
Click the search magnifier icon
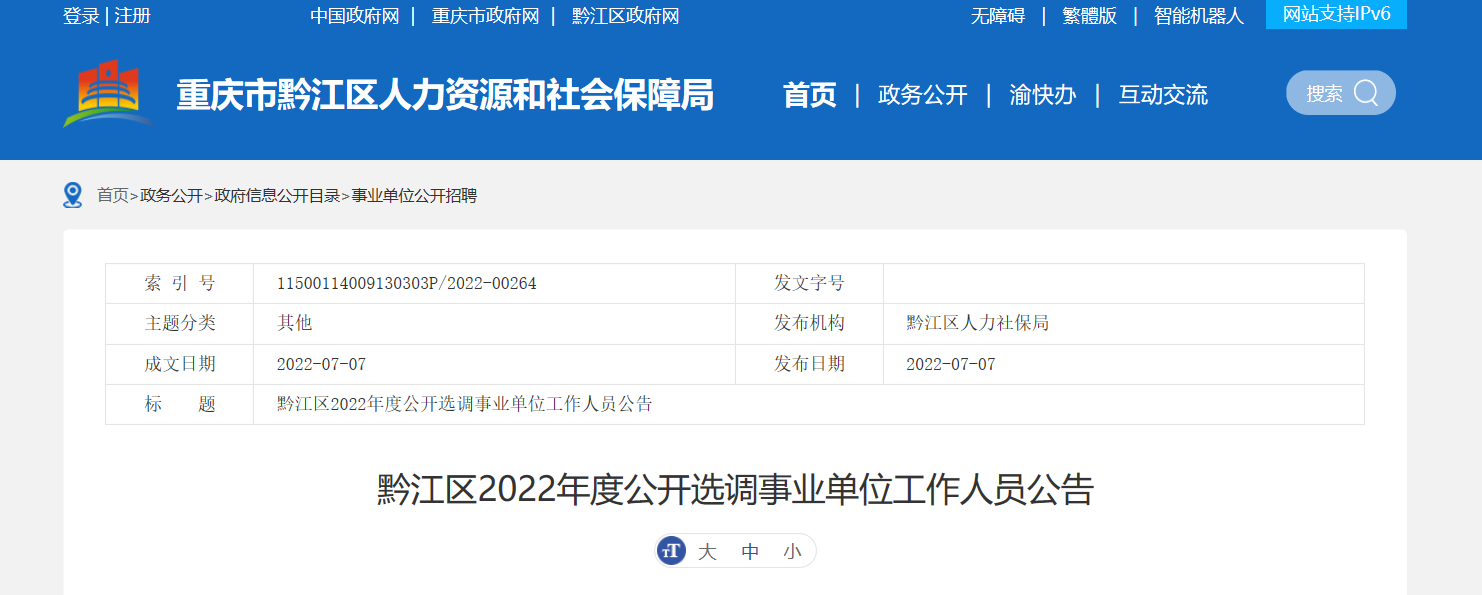pos(1365,93)
